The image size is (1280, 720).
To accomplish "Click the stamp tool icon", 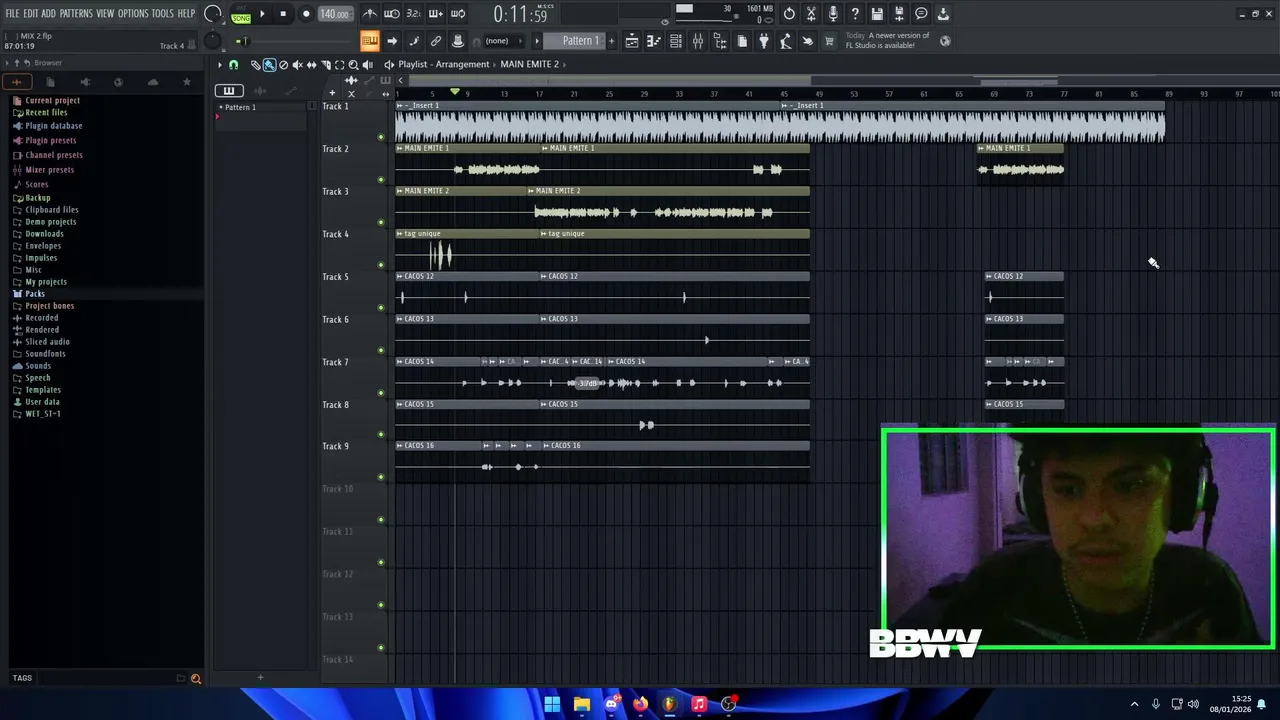I will [x=458, y=41].
